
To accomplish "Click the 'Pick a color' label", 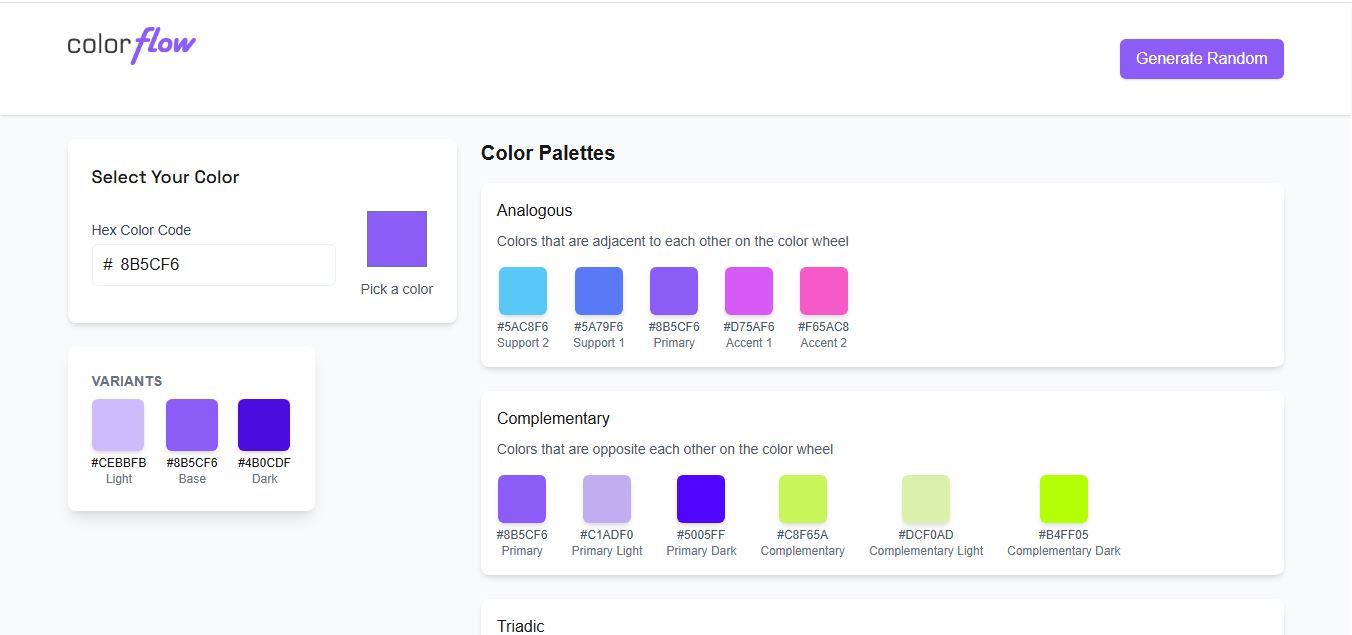I will (x=397, y=289).
